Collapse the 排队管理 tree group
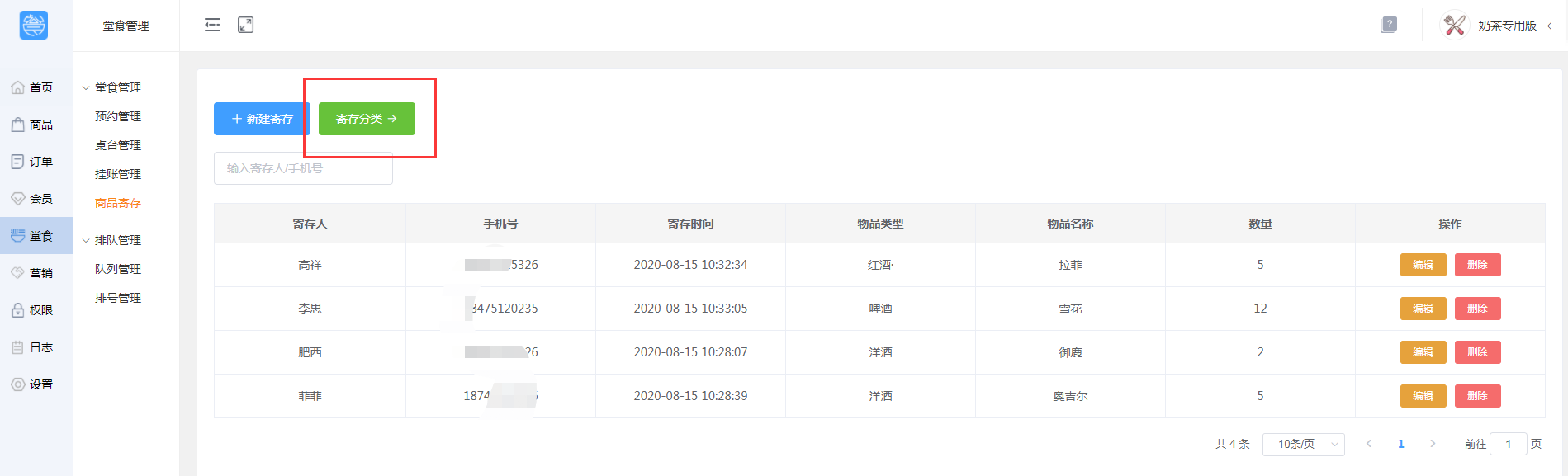This screenshot has height=476, width=1568. click(x=86, y=240)
